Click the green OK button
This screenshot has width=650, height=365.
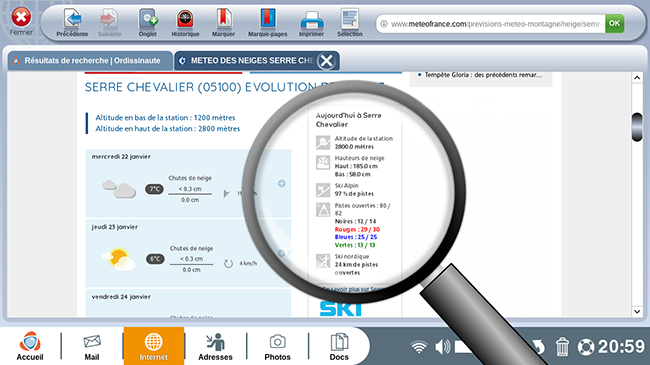[x=614, y=24]
